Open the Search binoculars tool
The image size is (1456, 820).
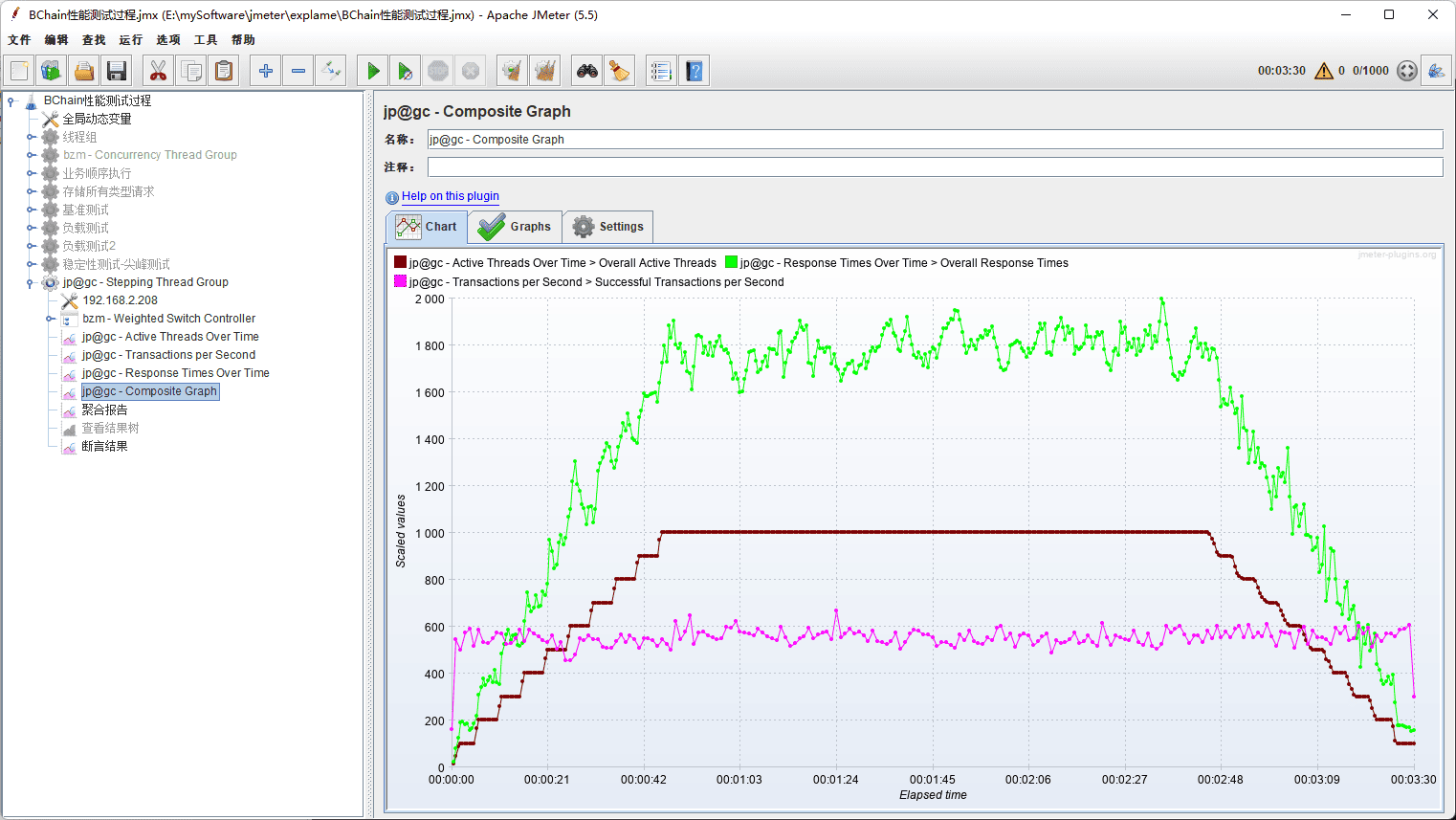click(x=586, y=71)
